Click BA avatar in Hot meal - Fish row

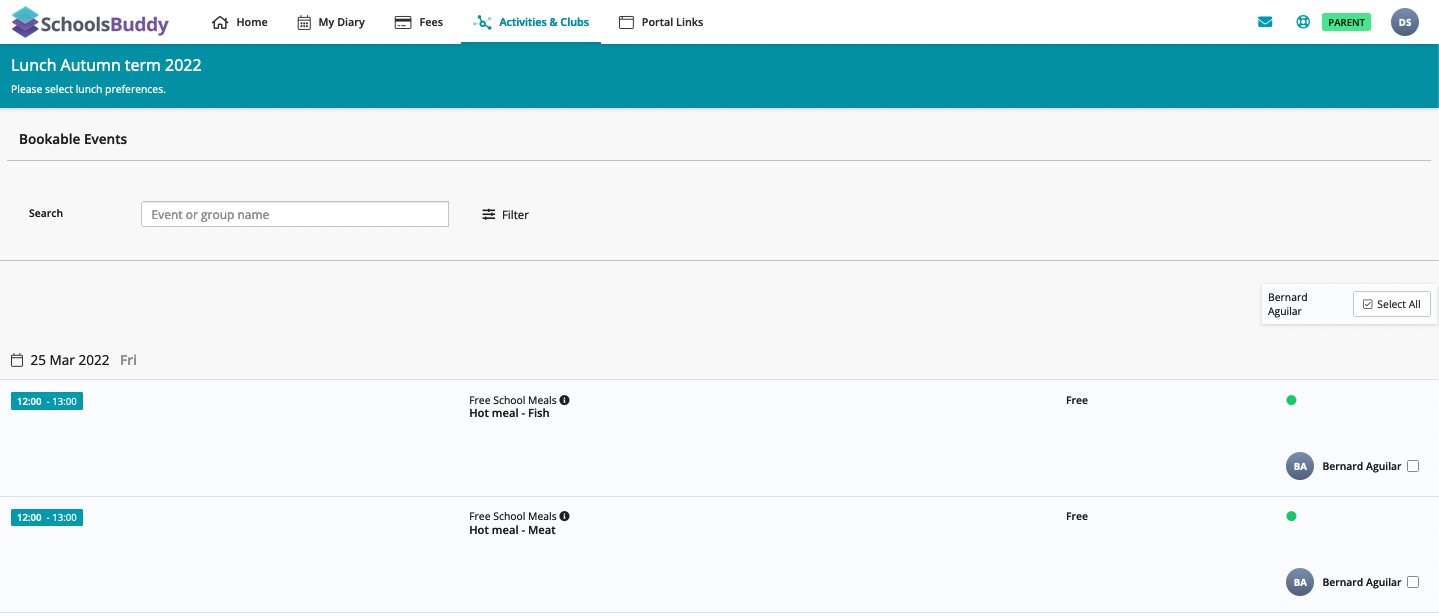[1299, 466]
